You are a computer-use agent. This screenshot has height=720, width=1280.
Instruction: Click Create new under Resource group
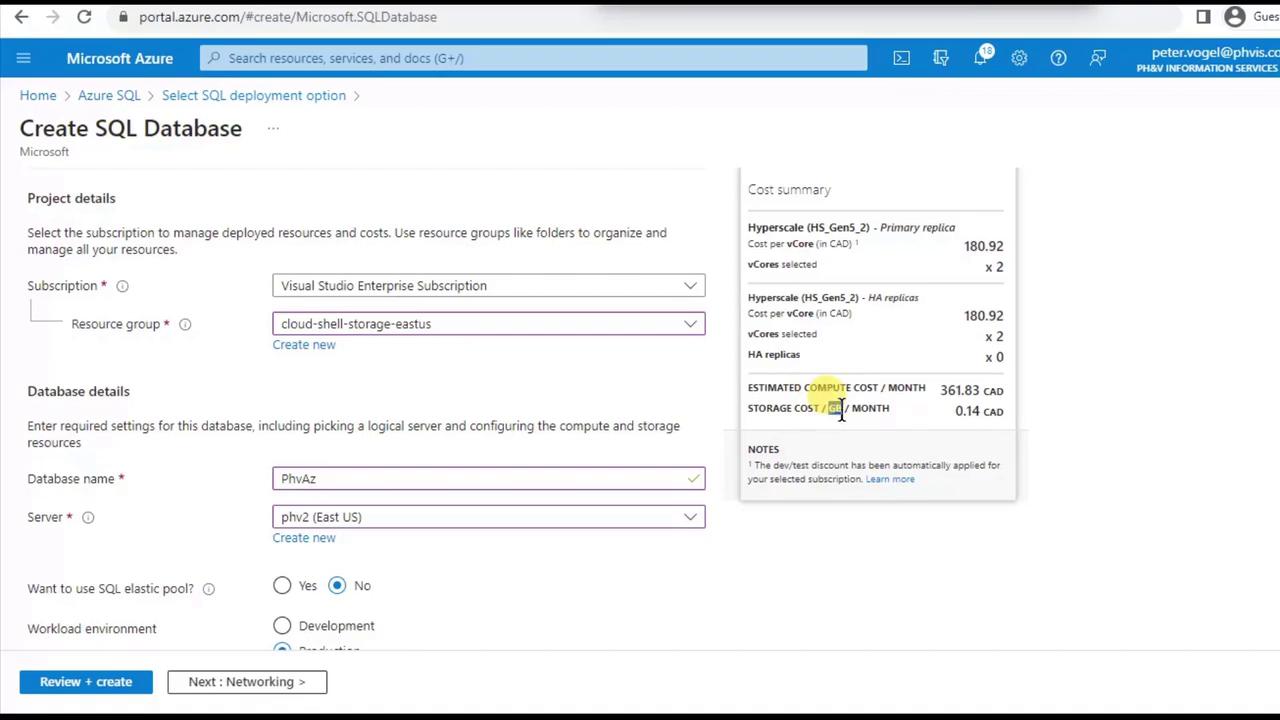pos(304,345)
